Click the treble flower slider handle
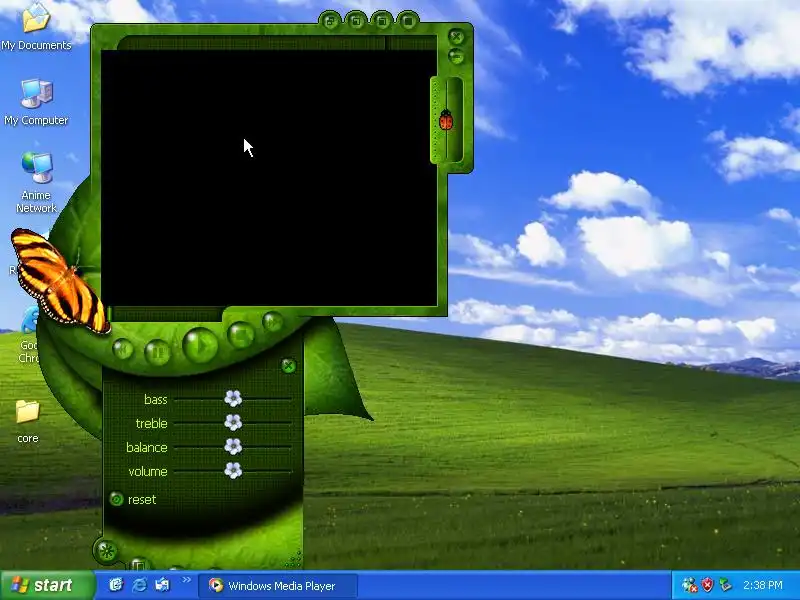The image size is (800, 600). [x=233, y=422]
